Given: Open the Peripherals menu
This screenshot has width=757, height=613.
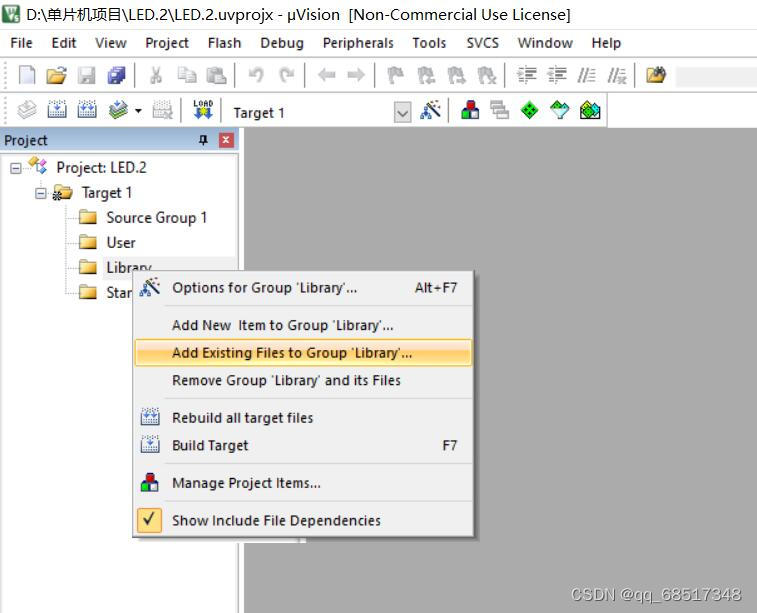Looking at the screenshot, I should point(358,43).
